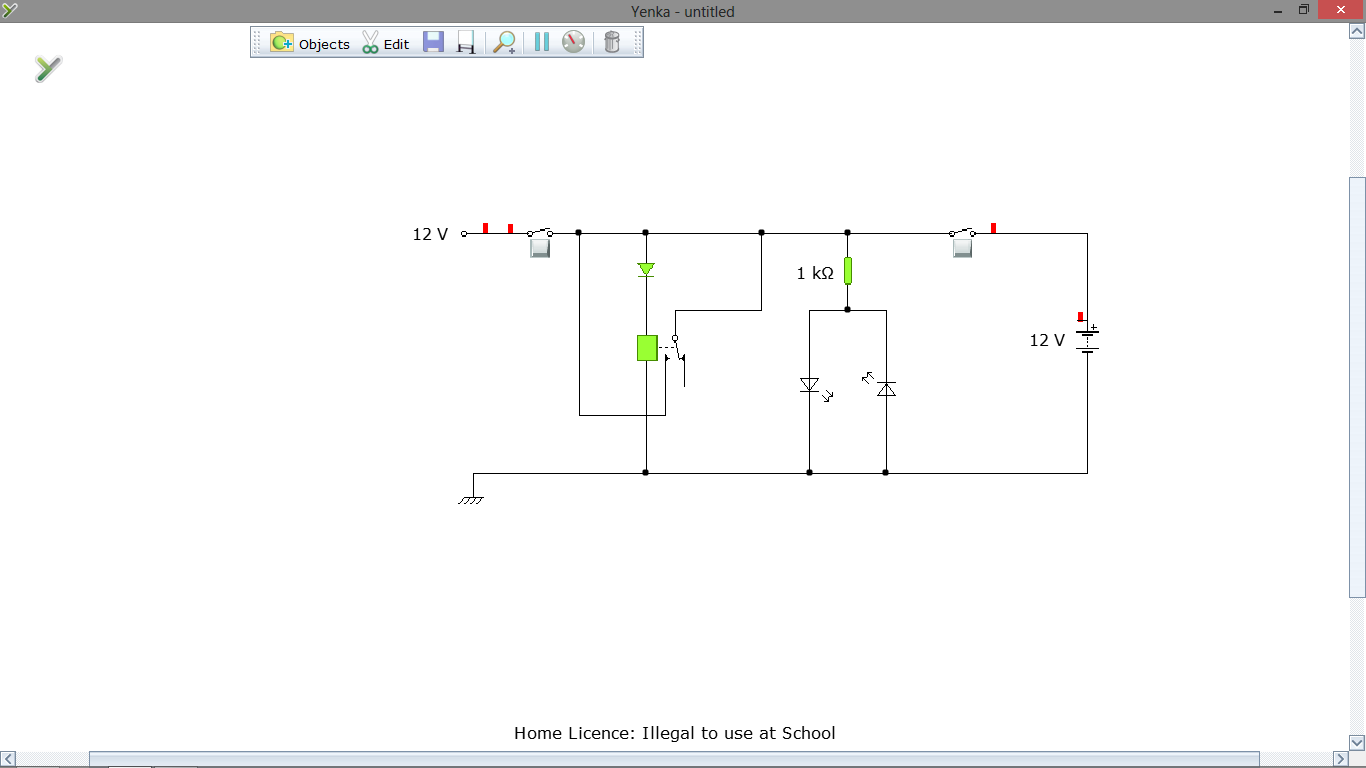Screen dimensions: 1366x768
Task: Select the right switch contact symbol
Action: pos(963,232)
